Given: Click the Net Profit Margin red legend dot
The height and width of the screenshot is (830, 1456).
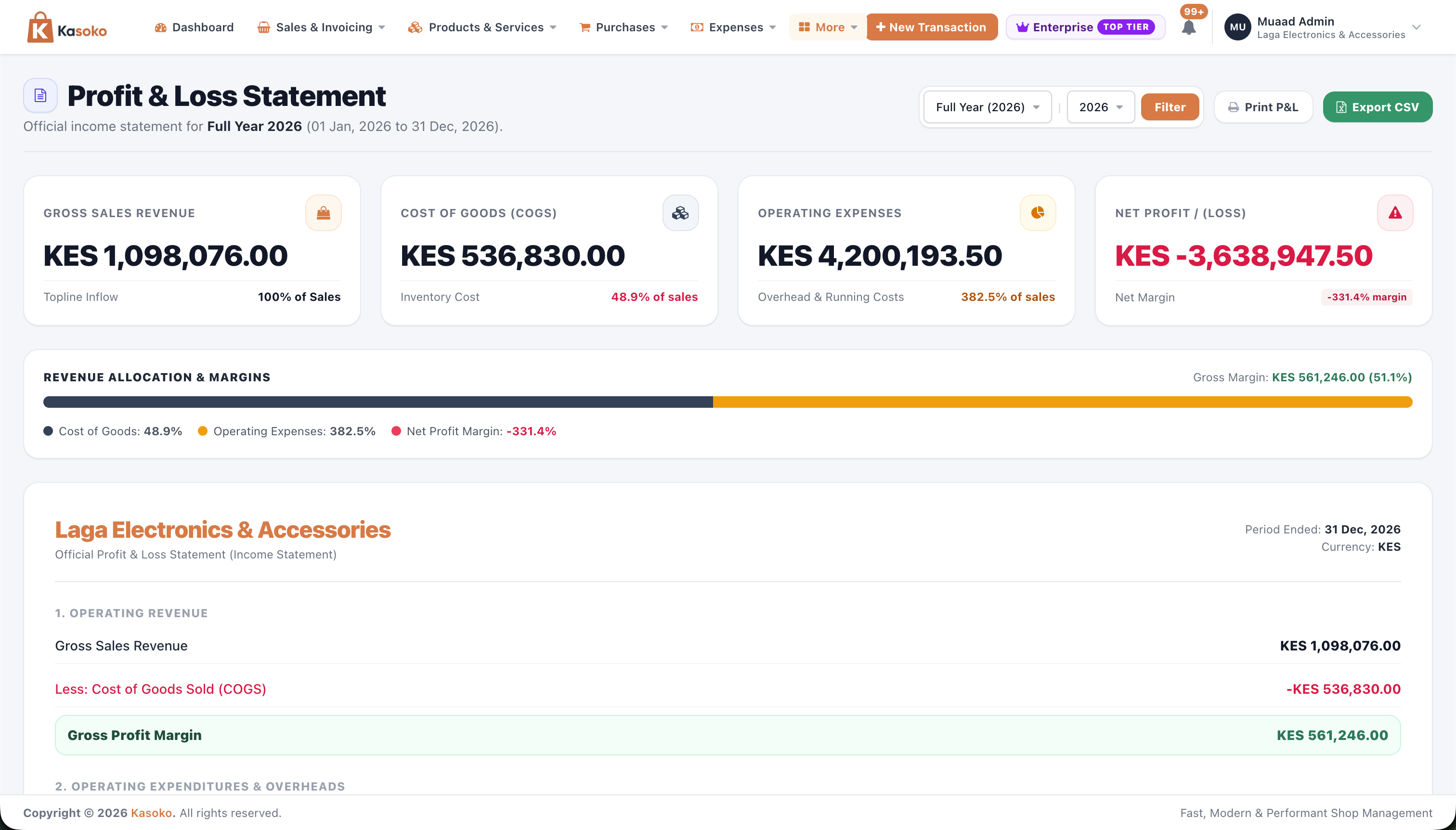Looking at the screenshot, I should 396,431.
